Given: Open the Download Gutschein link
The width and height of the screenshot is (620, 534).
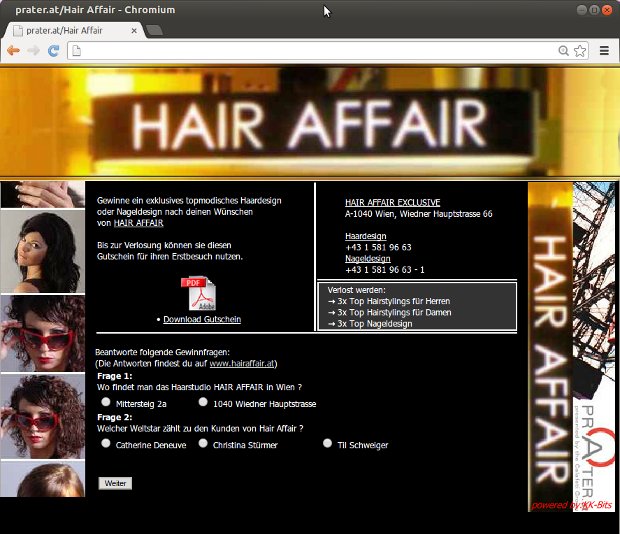Looking at the screenshot, I should click(x=202, y=319).
